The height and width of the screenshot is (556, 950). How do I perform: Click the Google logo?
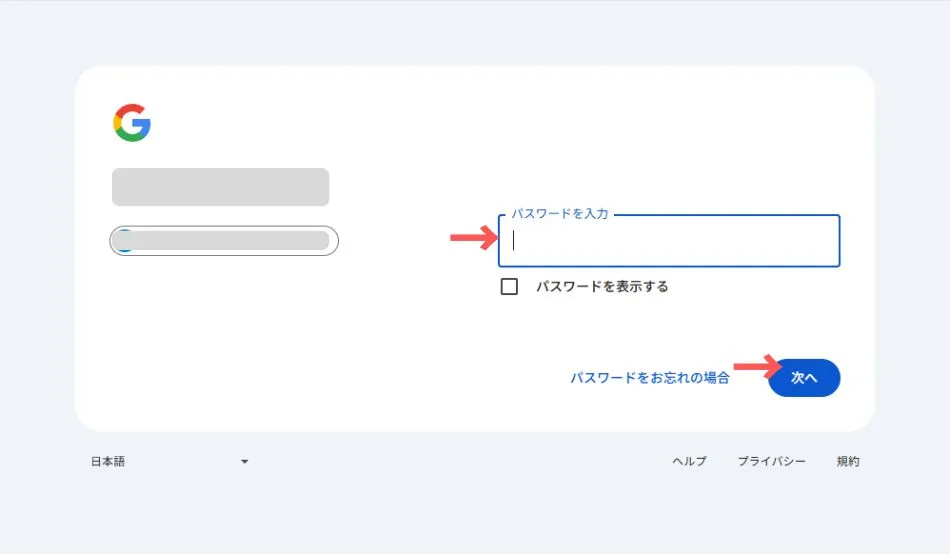(131, 122)
